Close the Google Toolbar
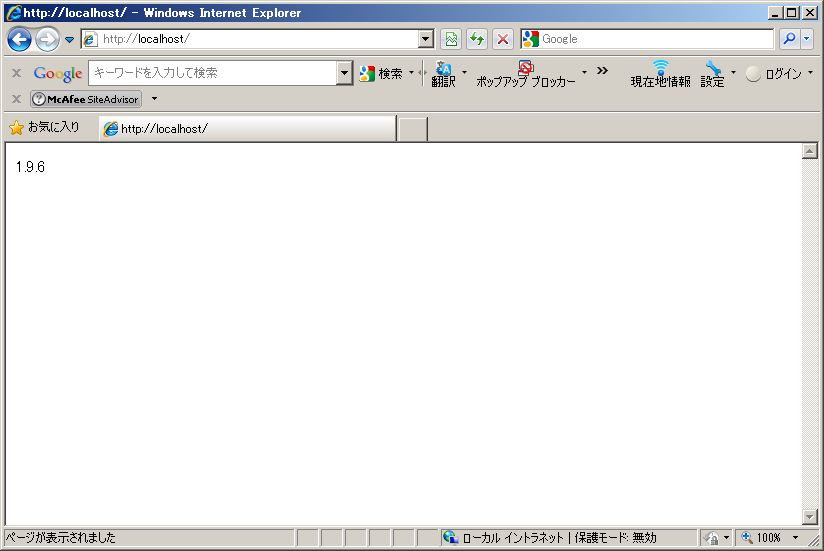824x551 pixels. (x=17, y=73)
